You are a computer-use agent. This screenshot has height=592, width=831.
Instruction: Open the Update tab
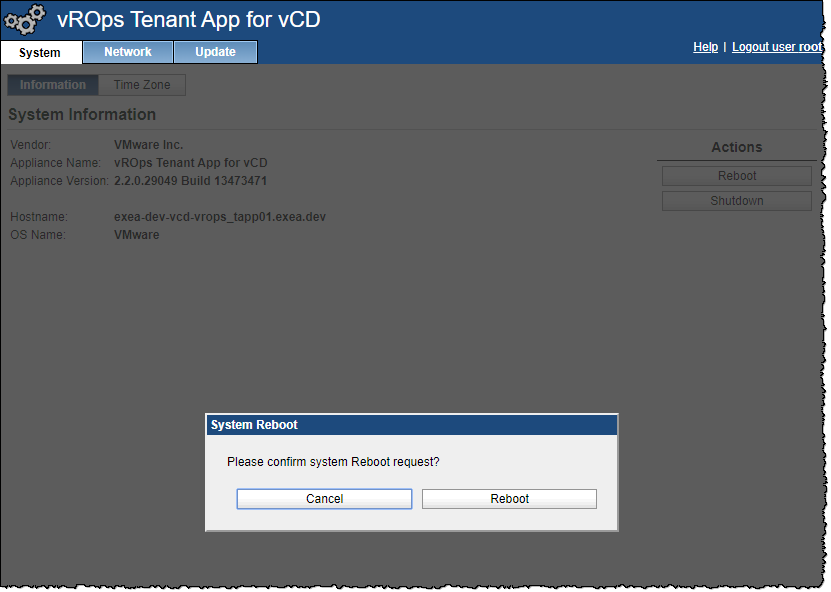click(215, 52)
